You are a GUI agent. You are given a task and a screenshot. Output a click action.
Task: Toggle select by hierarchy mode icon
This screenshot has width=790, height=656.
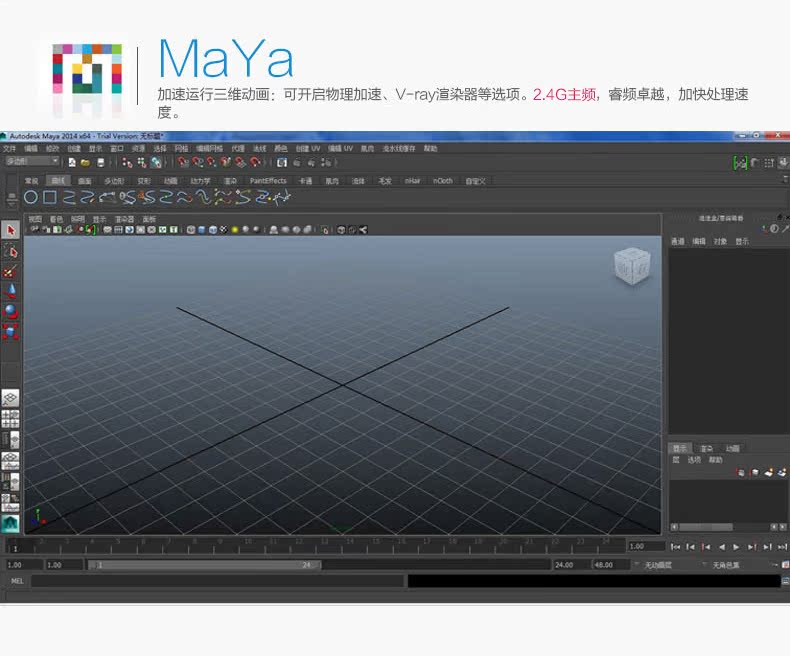pos(127,162)
